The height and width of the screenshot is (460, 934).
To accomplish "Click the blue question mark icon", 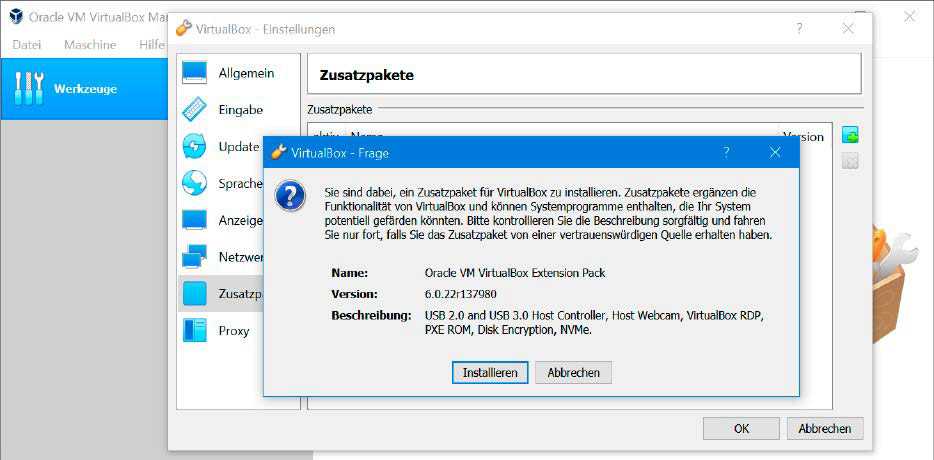I will pyautogui.click(x=290, y=197).
